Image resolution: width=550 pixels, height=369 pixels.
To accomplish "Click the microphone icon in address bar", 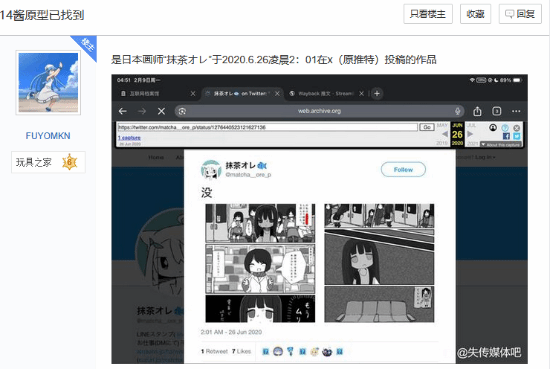I will [457, 111].
